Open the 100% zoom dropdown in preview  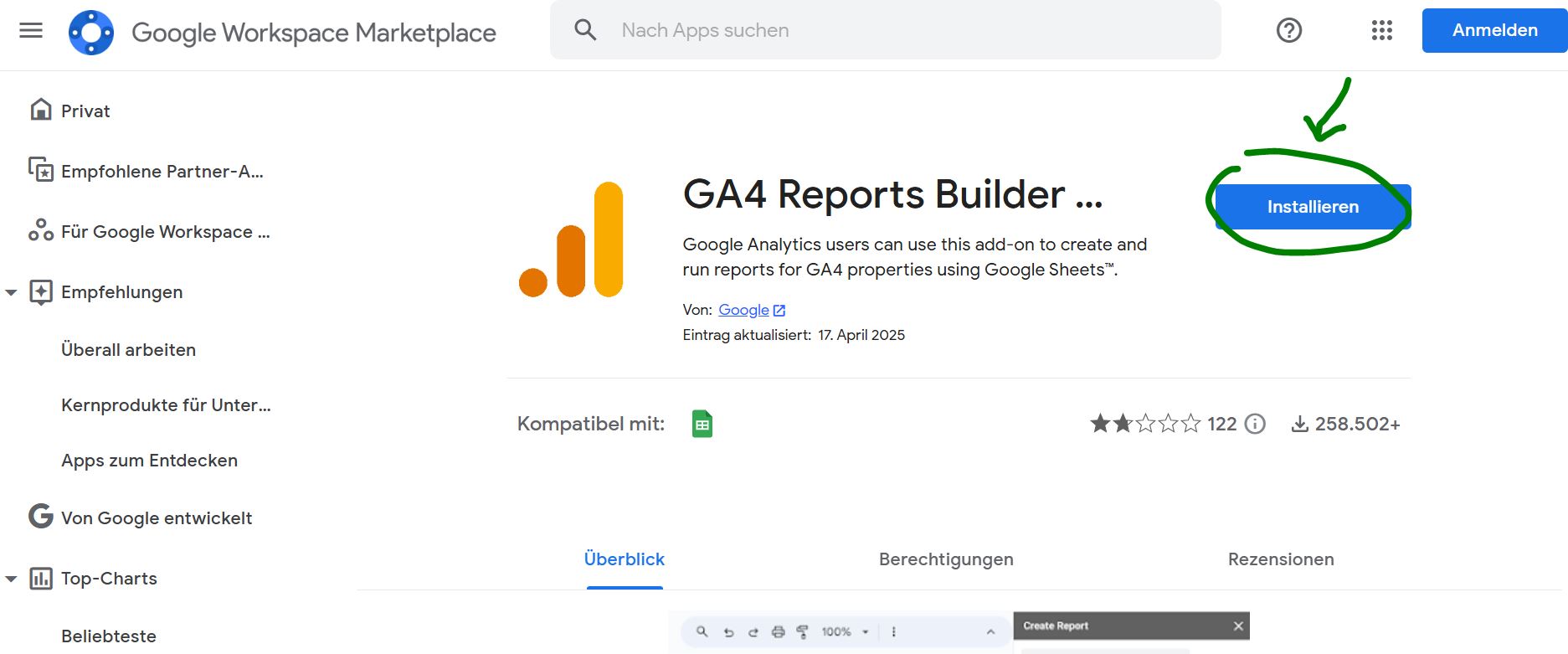846,632
